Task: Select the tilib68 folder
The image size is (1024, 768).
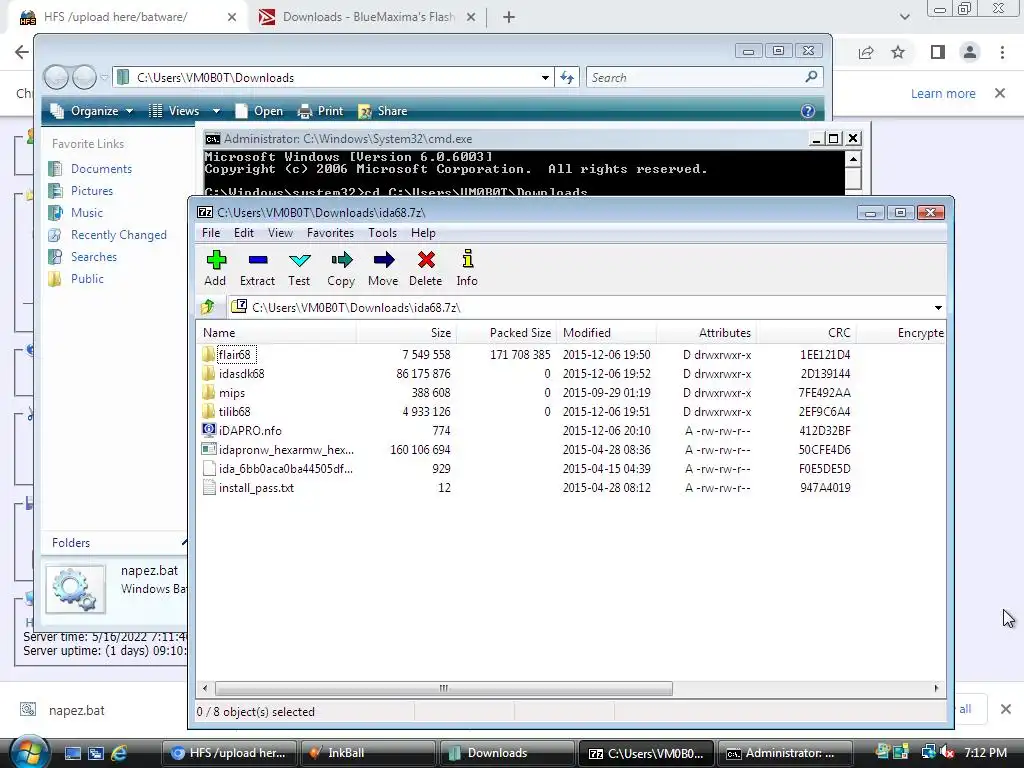Action: 234,411
